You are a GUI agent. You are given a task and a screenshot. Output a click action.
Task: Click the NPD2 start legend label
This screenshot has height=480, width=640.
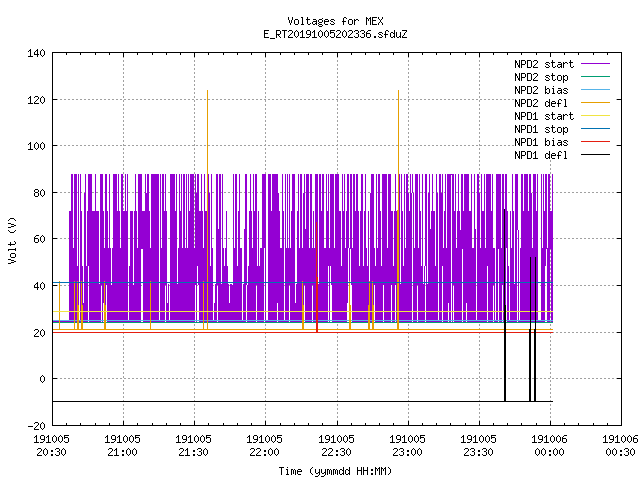pos(544,64)
